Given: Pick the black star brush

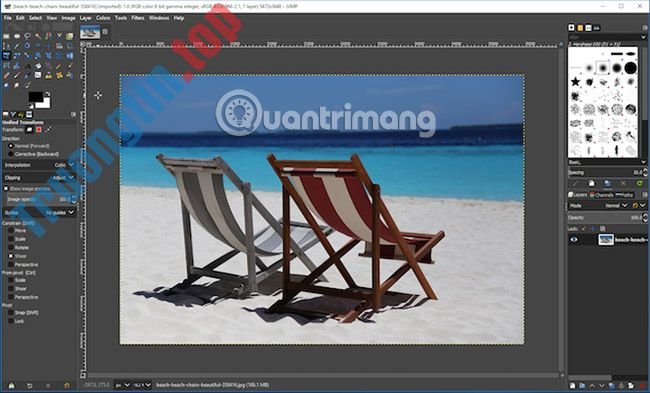Looking at the screenshot, I should 575,82.
